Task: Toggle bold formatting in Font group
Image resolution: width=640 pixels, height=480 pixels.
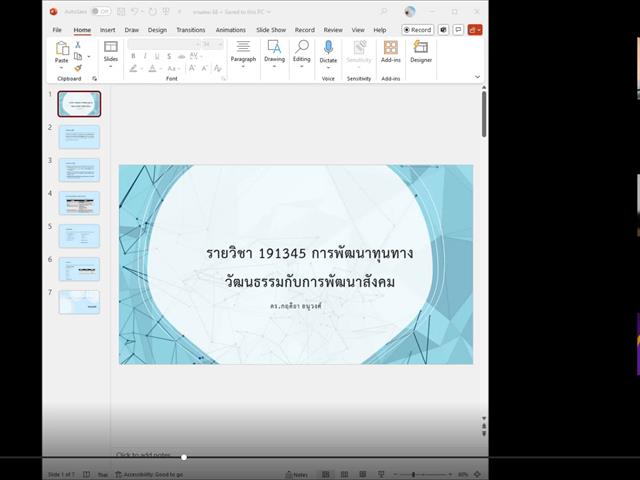Action: (133, 56)
